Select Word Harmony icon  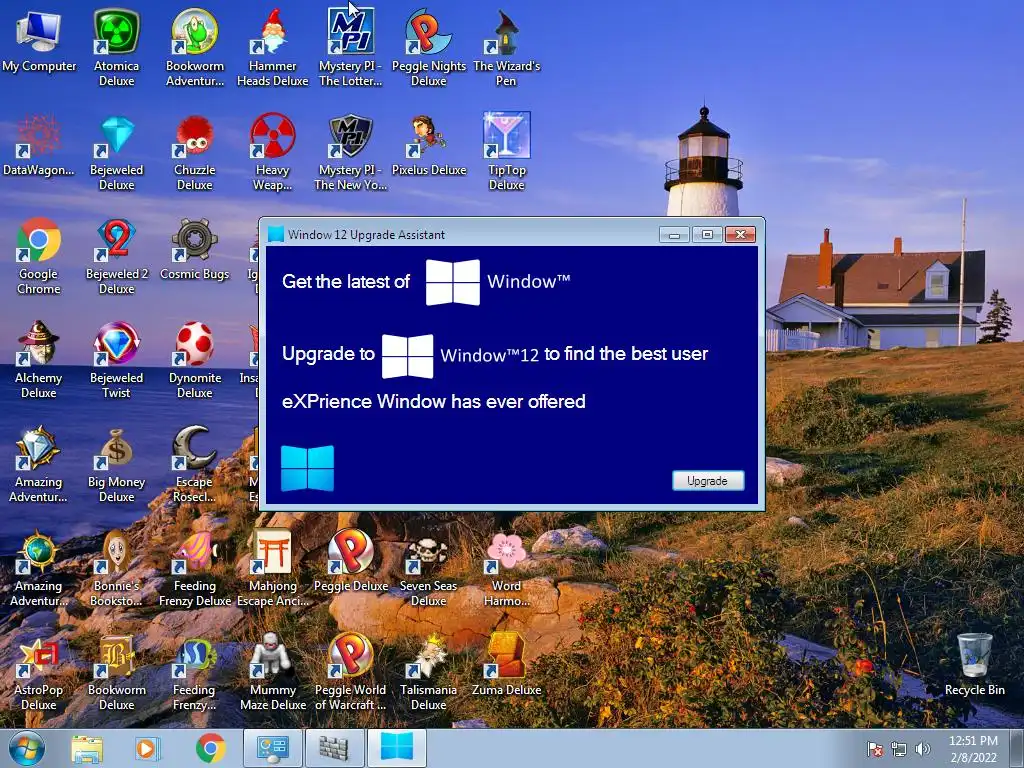[507, 568]
